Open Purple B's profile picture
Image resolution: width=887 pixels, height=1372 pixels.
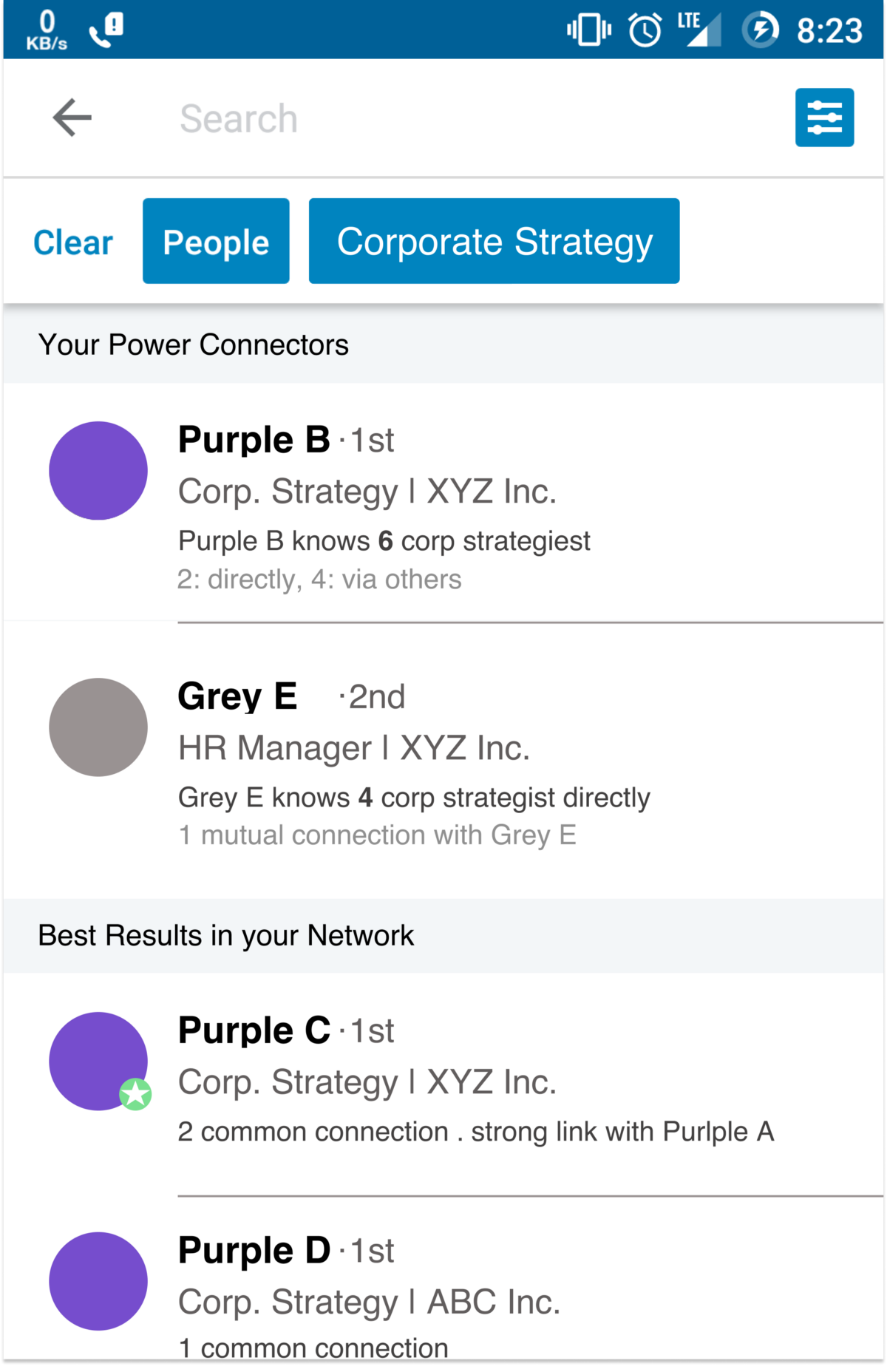tap(98, 471)
